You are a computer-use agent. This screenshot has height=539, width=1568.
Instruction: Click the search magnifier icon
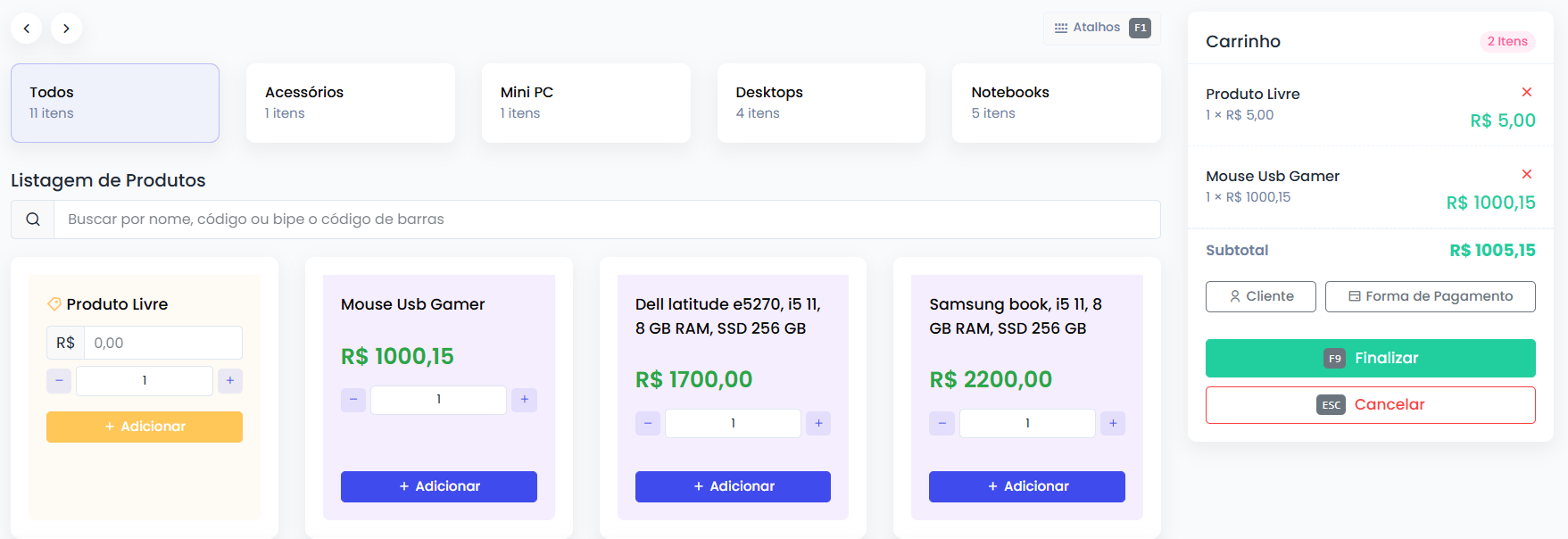(33, 220)
